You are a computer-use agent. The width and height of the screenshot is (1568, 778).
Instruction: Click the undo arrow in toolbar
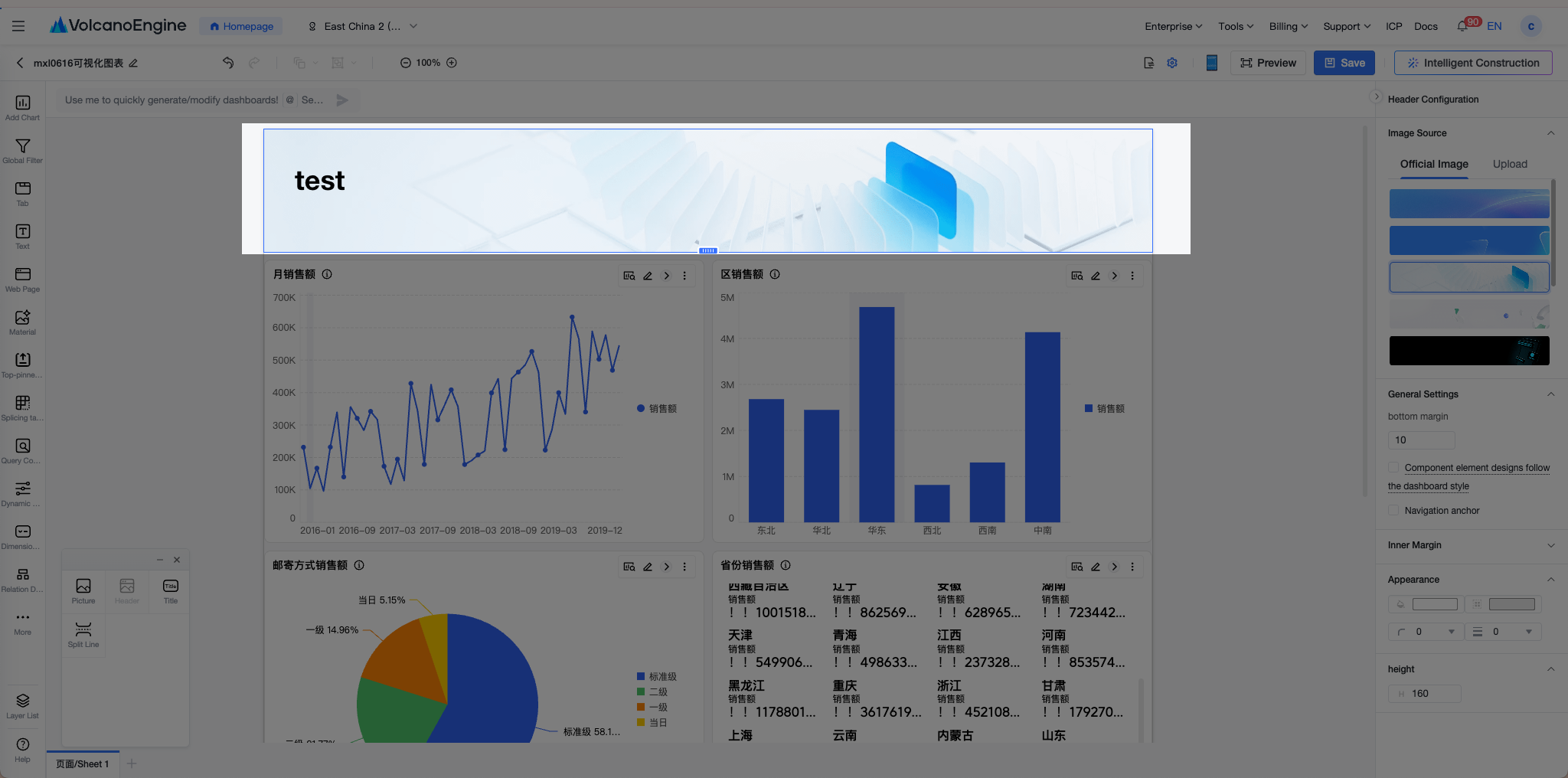tap(228, 63)
